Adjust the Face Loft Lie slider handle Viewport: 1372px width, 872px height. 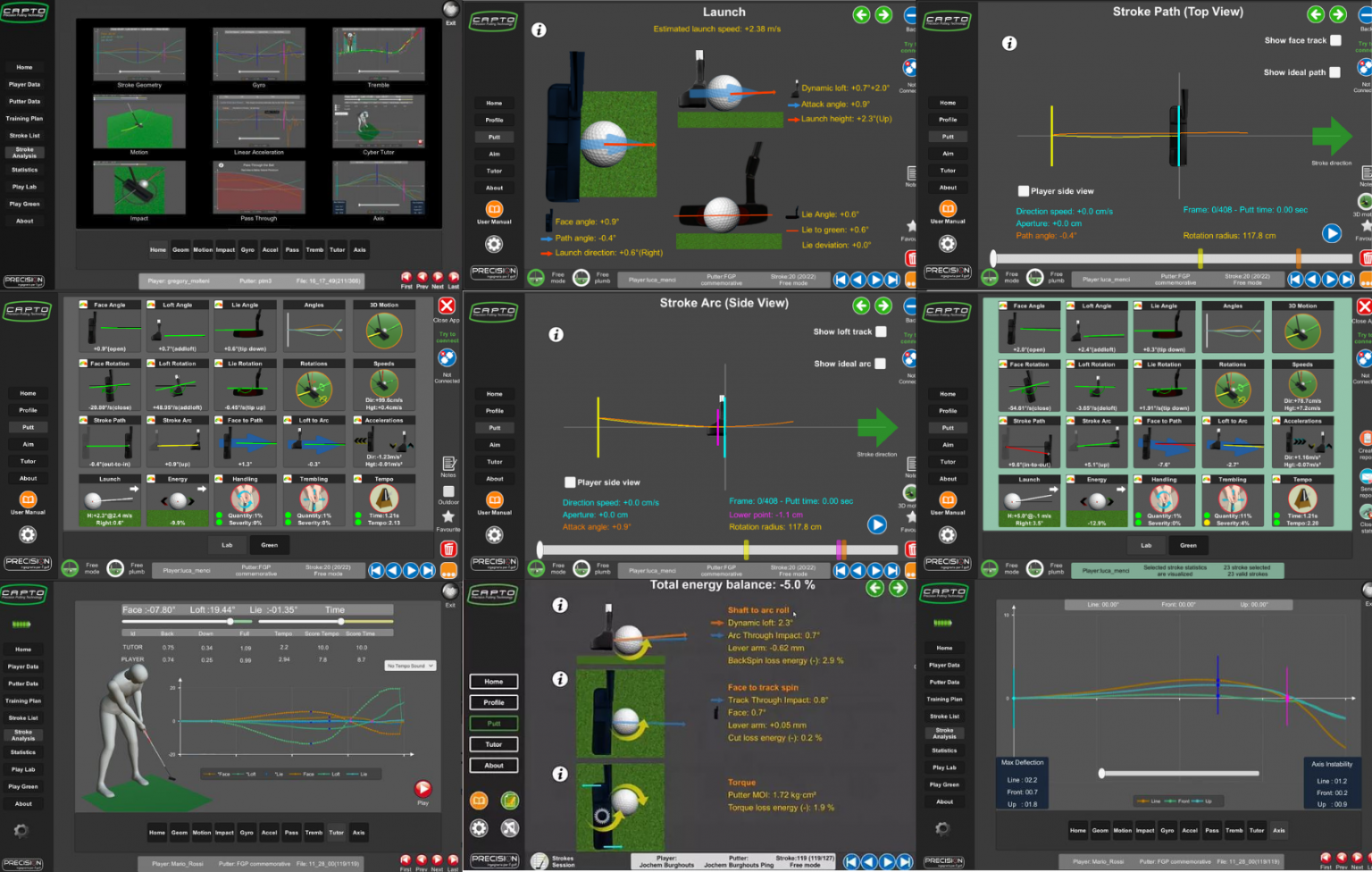click(x=230, y=621)
